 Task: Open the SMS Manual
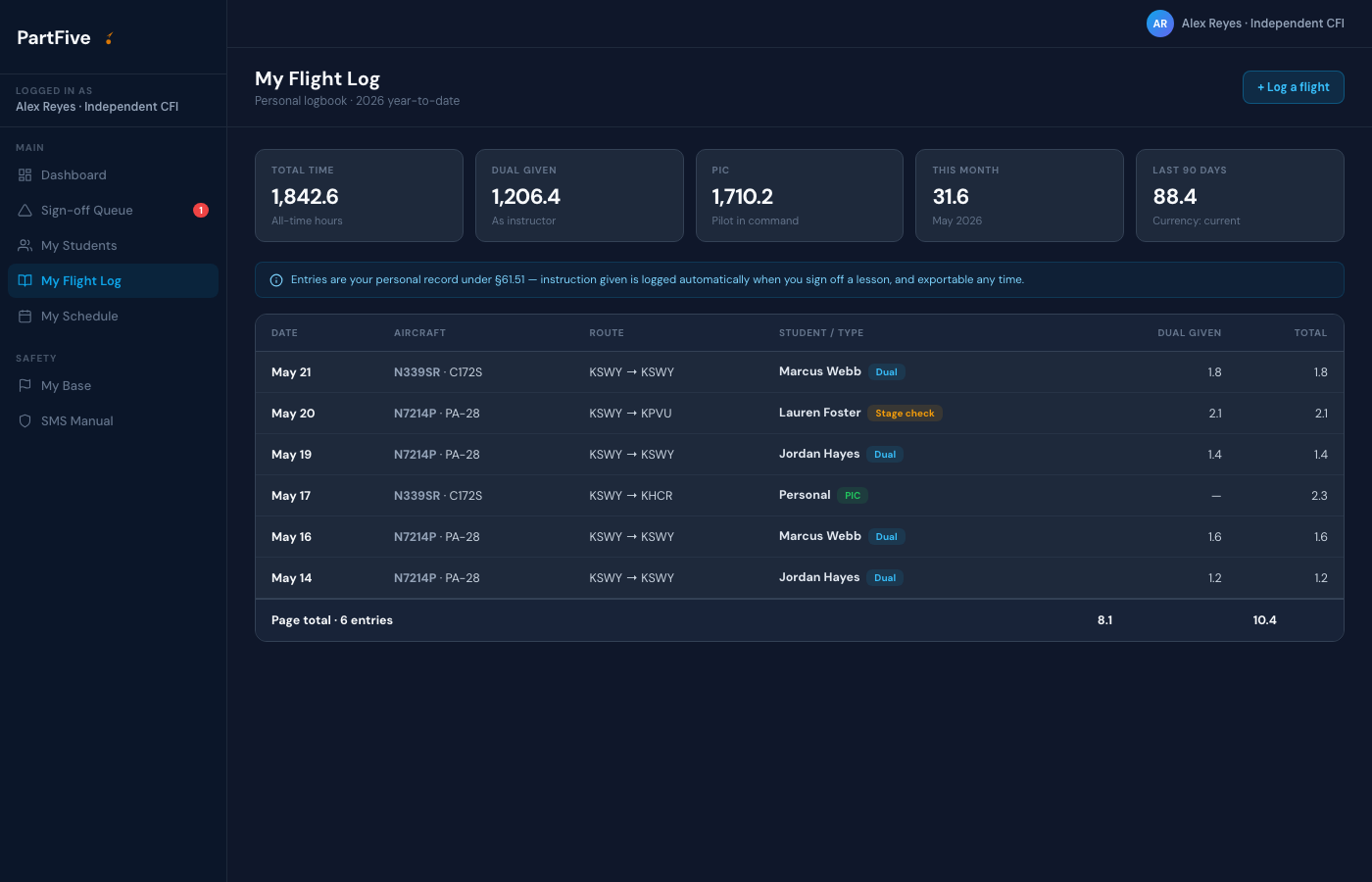(113, 421)
